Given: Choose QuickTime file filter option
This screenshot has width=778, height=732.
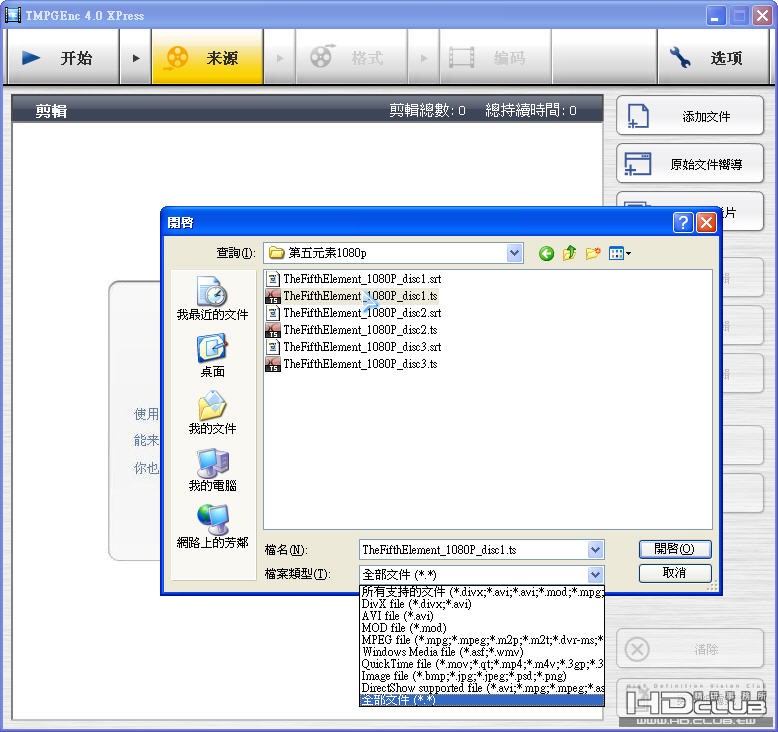Looking at the screenshot, I should (x=482, y=664).
